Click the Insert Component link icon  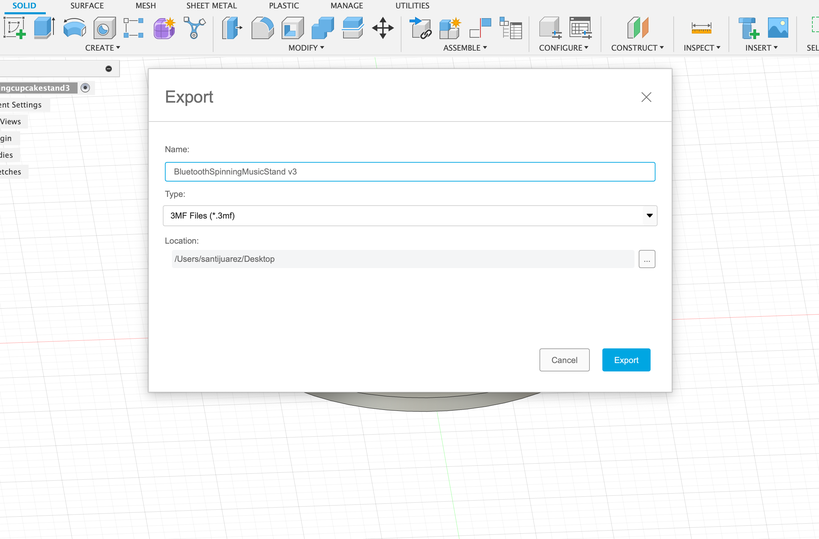[420, 28]
